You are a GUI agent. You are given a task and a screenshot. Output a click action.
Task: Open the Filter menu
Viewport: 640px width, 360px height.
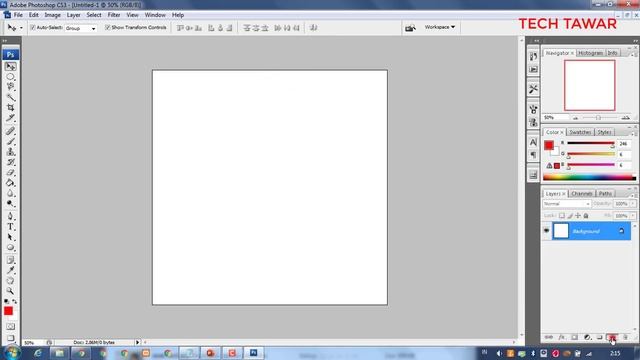tap(114, 15)
